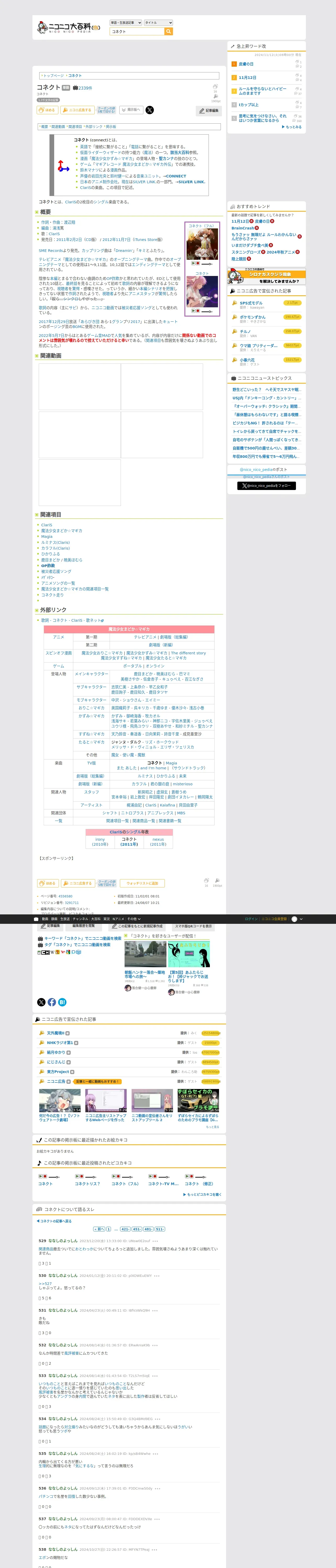
Task: Open the ••• menu on comment 529
Action: point(155,1241)
